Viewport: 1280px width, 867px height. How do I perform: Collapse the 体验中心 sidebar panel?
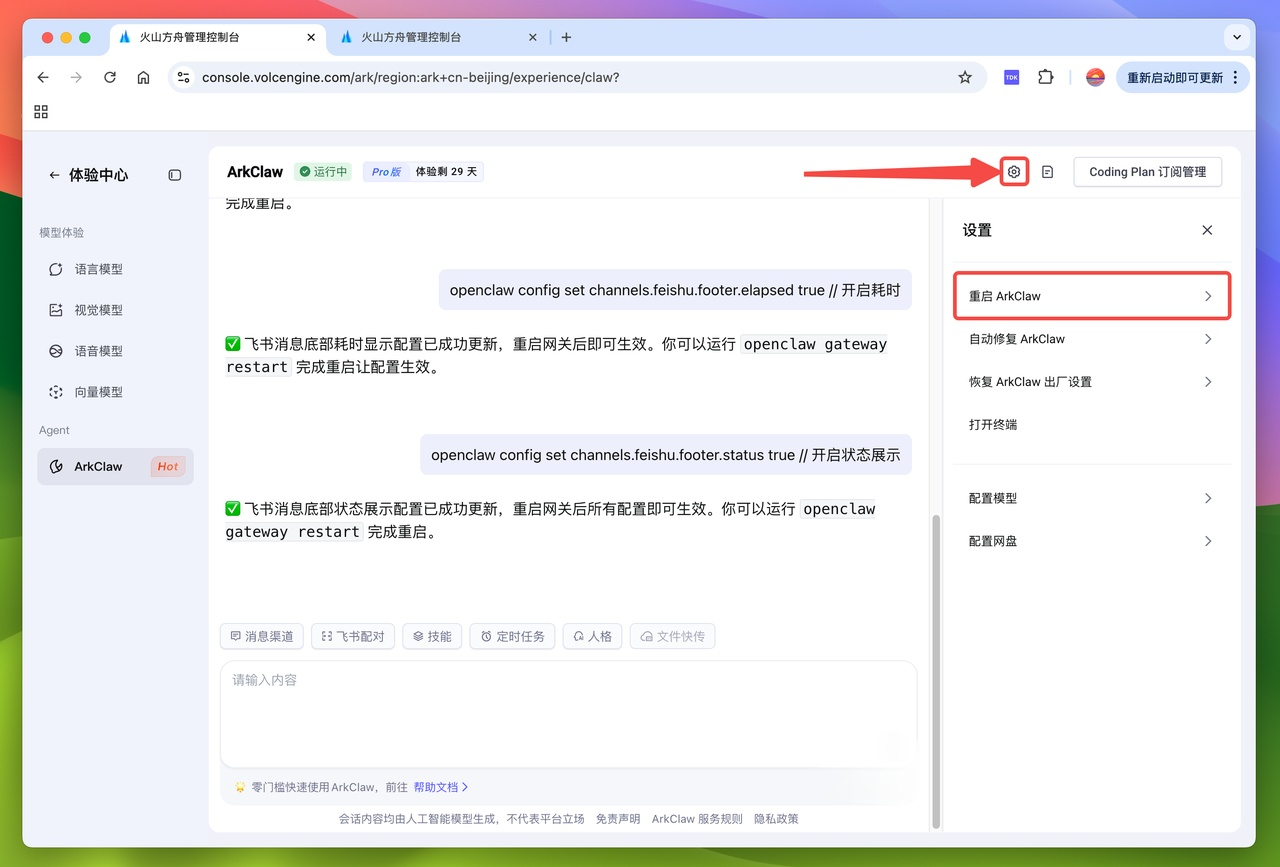(174, 174)
